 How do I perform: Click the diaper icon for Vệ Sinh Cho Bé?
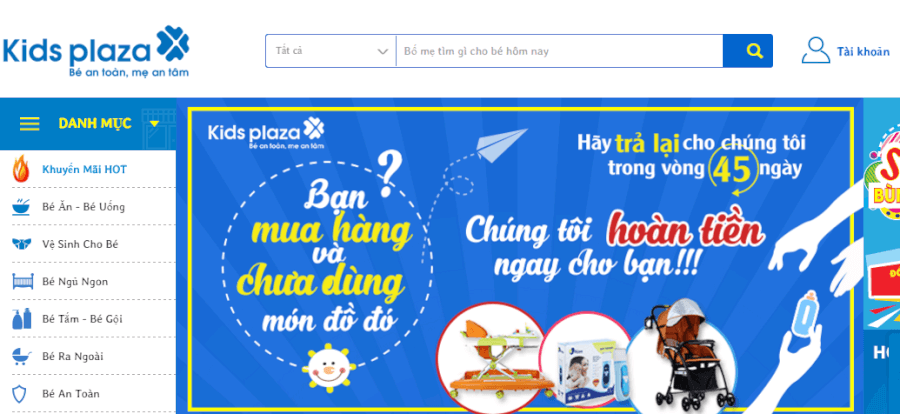pos(20,244)
